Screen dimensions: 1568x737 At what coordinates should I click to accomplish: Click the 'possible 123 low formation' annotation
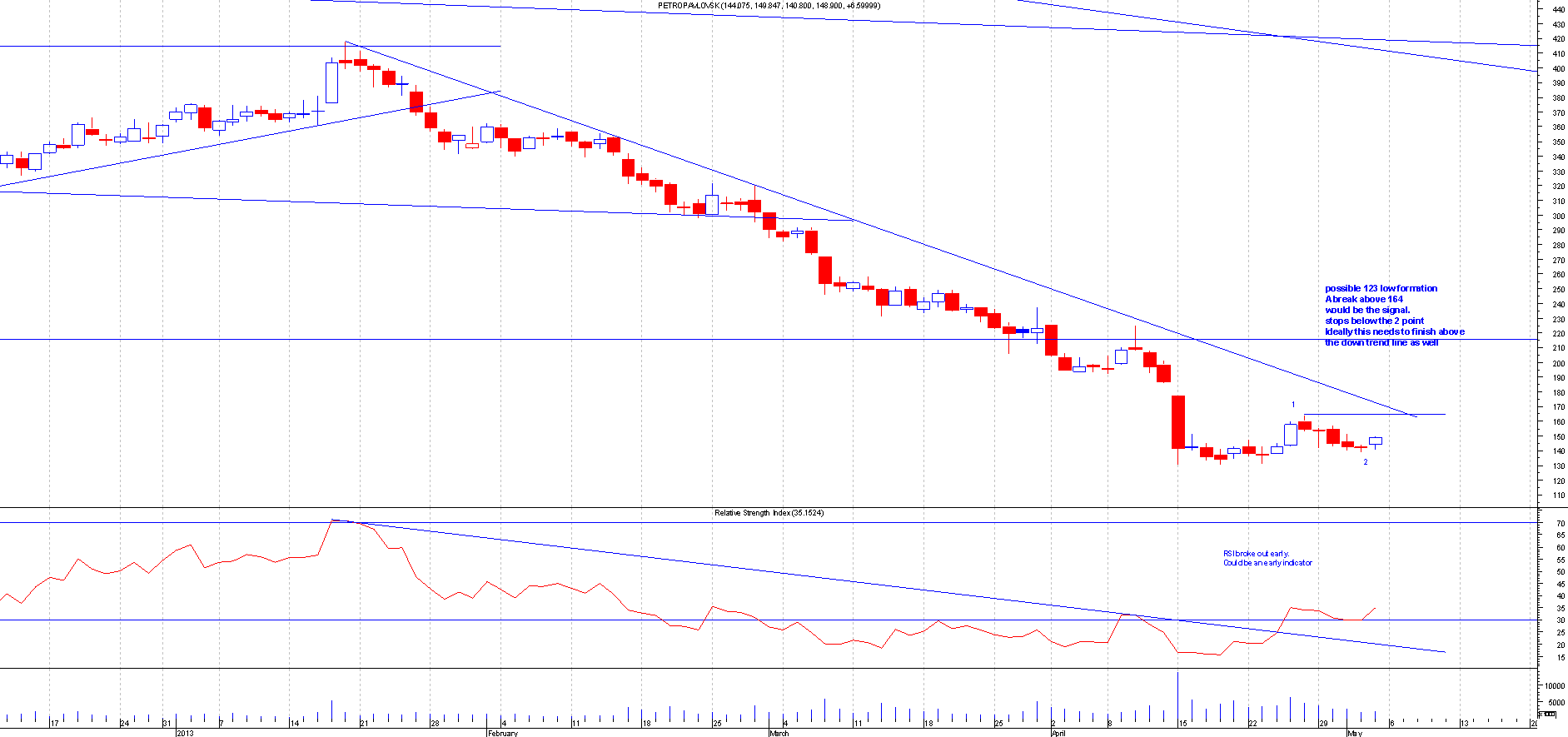click(x=1381, y=288)
